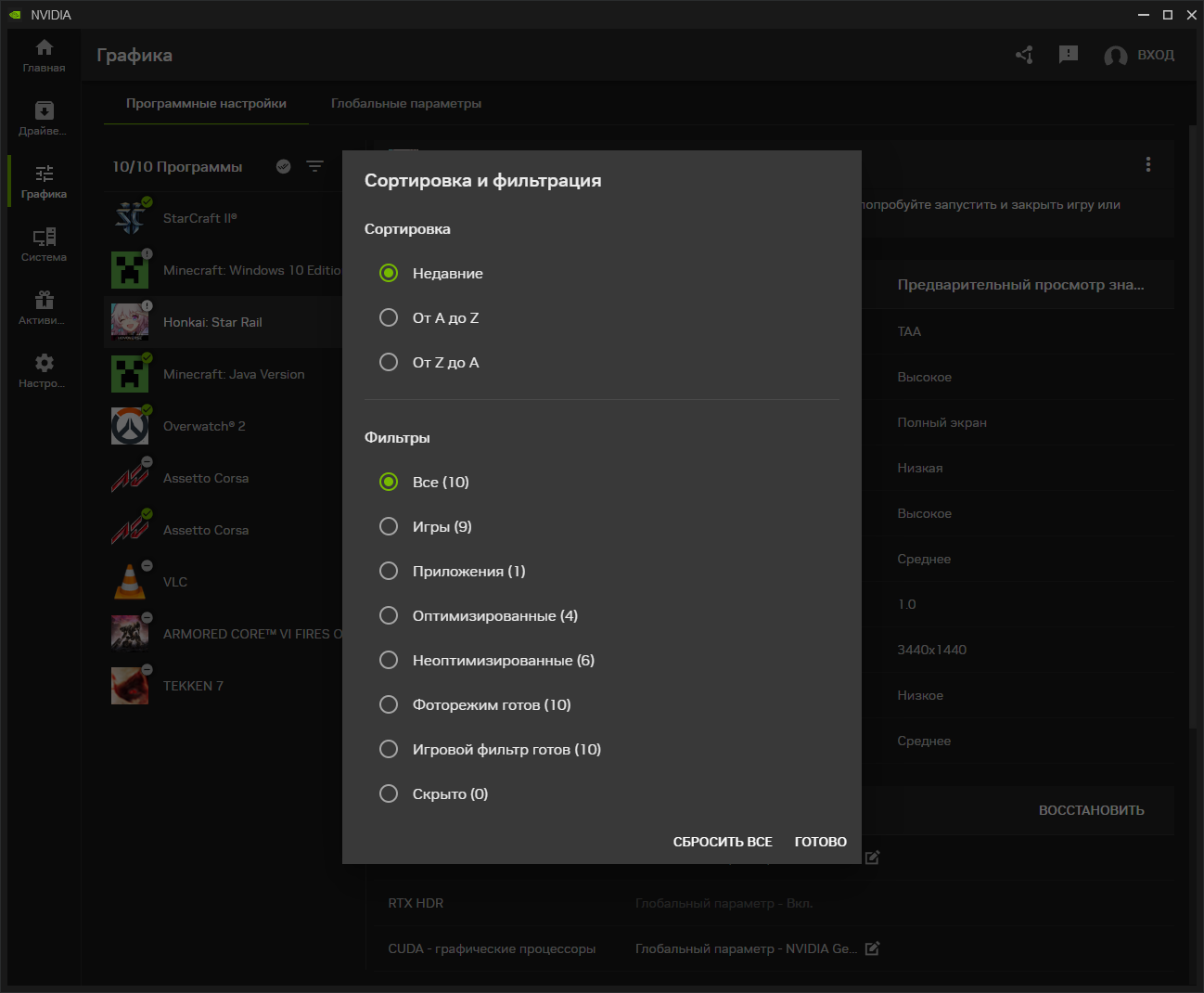Open the settings gear section in sidebar
The width and height of the screenshot is (1204, 993).
coord(44,371)
